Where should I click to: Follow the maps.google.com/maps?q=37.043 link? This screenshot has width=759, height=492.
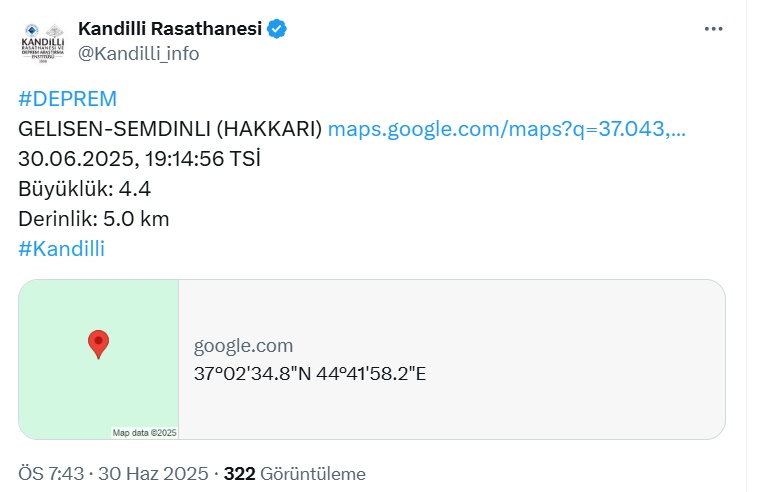[507, 129]
